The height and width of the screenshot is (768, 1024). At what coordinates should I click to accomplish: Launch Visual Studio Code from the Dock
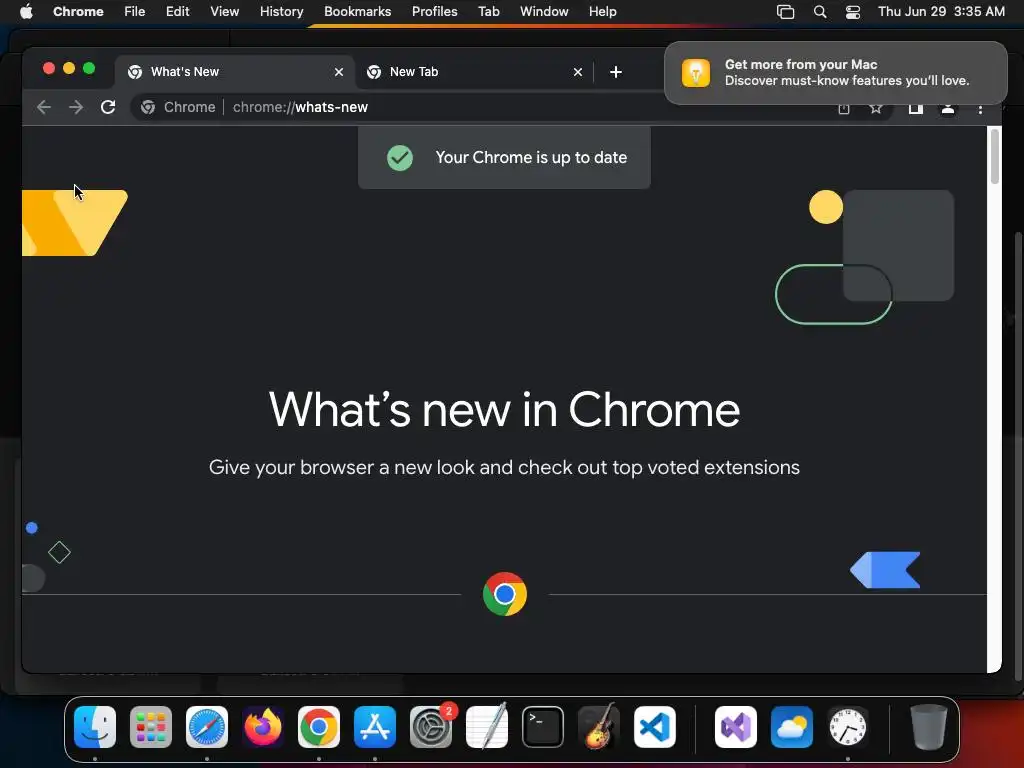click(654, 727)
